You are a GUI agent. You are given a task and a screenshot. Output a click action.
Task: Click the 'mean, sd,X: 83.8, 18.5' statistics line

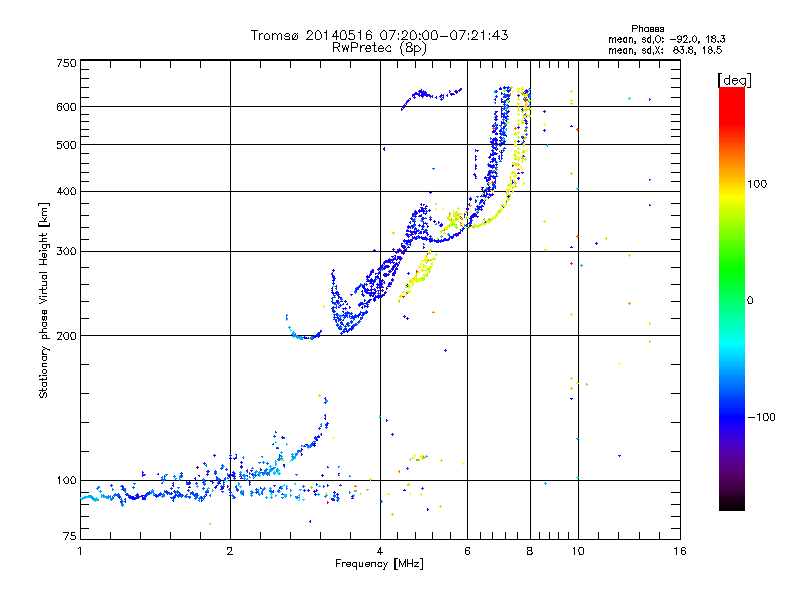click(x=665, y=50)
